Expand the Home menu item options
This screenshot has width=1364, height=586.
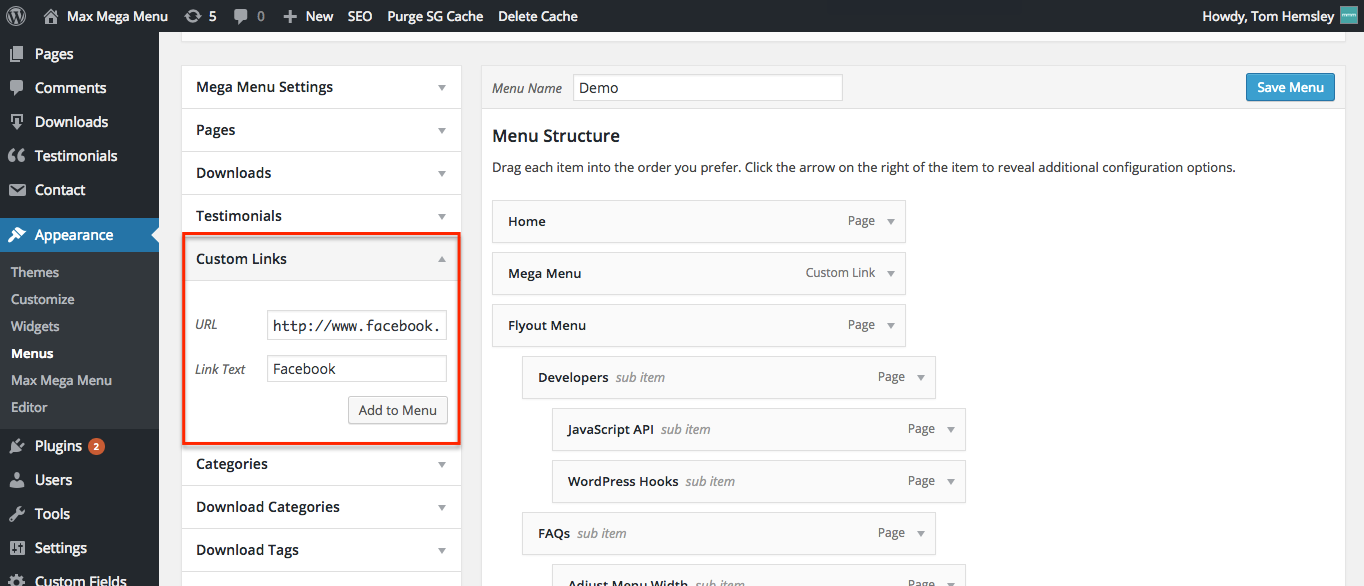[891, 222]
